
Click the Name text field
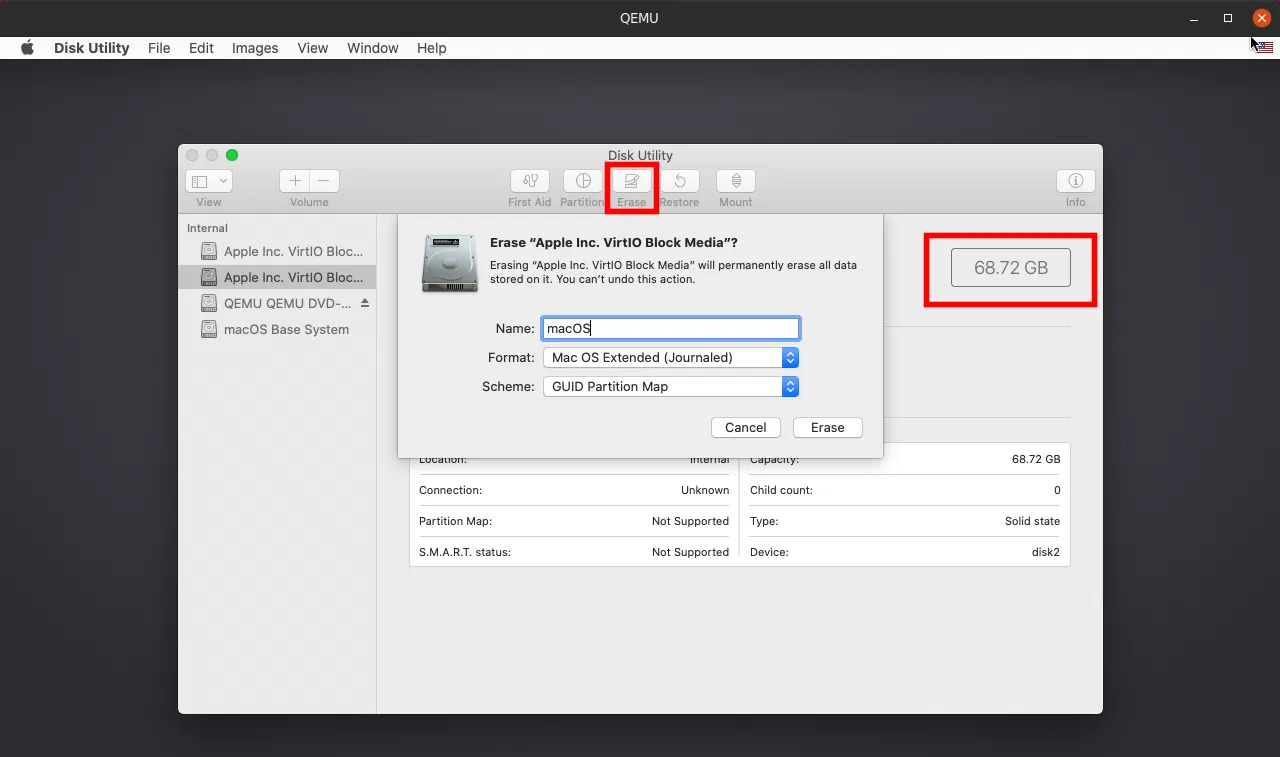[670, 328]
